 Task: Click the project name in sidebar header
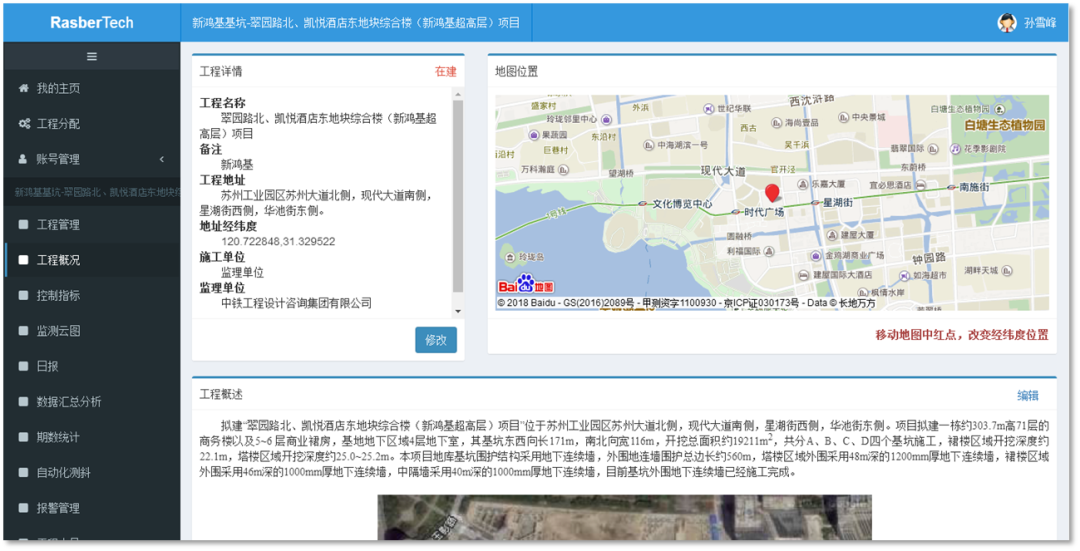click(x=97, y=192)
